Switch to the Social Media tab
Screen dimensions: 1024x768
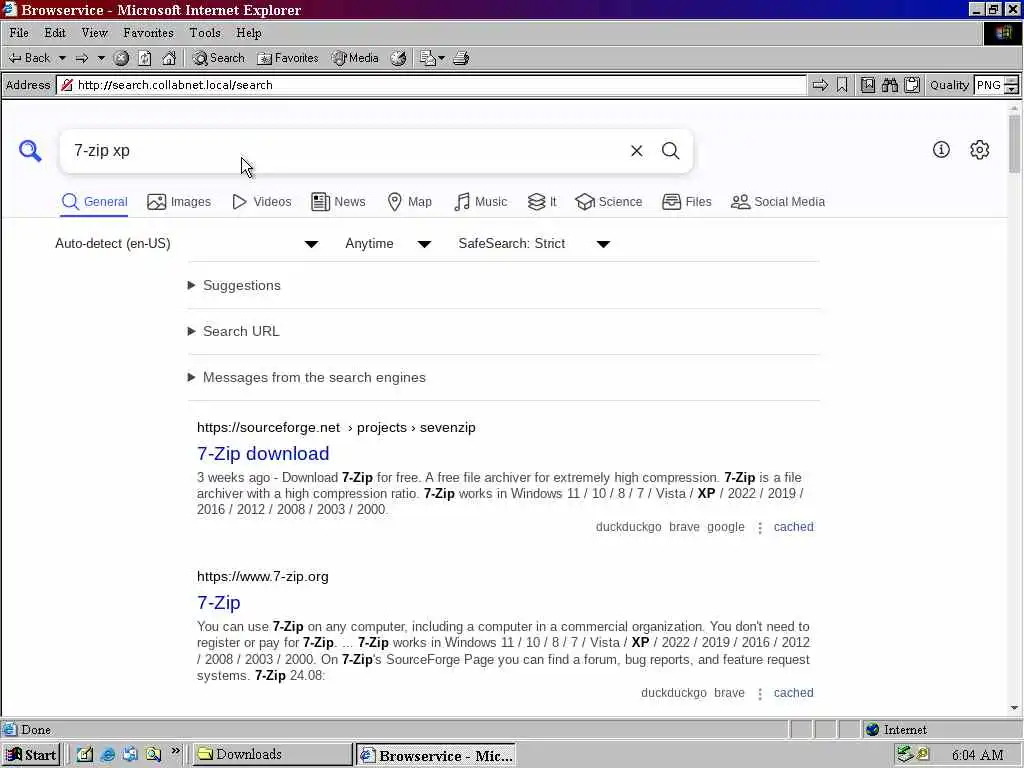(x=778, y=202)
